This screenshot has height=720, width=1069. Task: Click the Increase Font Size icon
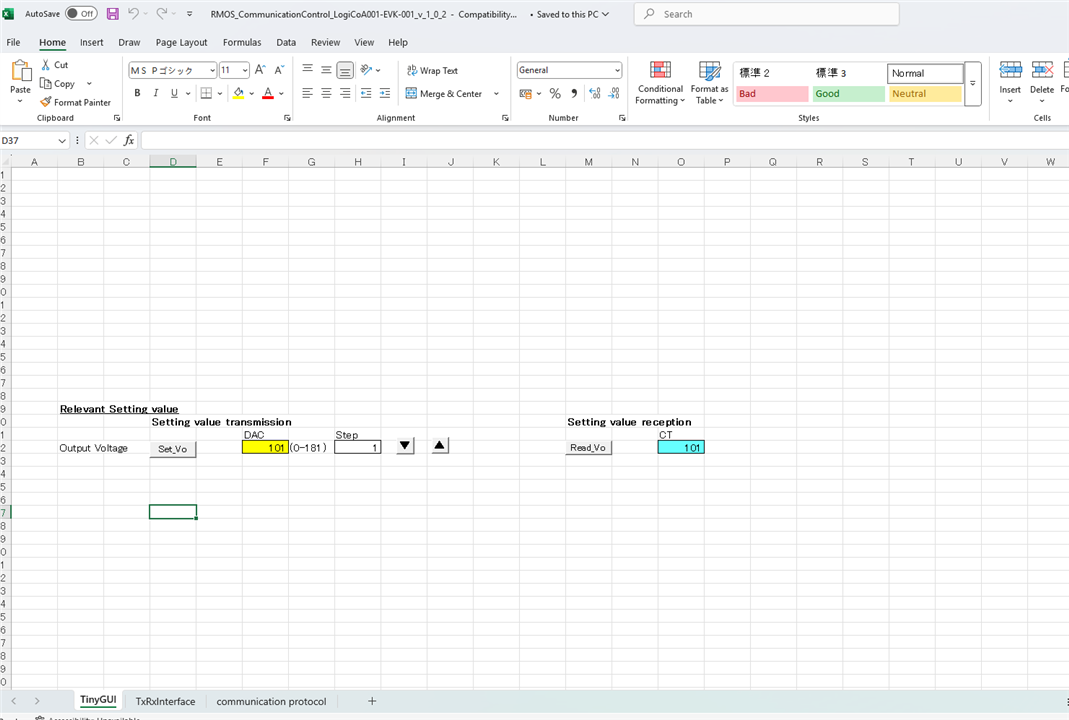coord(260,70)
